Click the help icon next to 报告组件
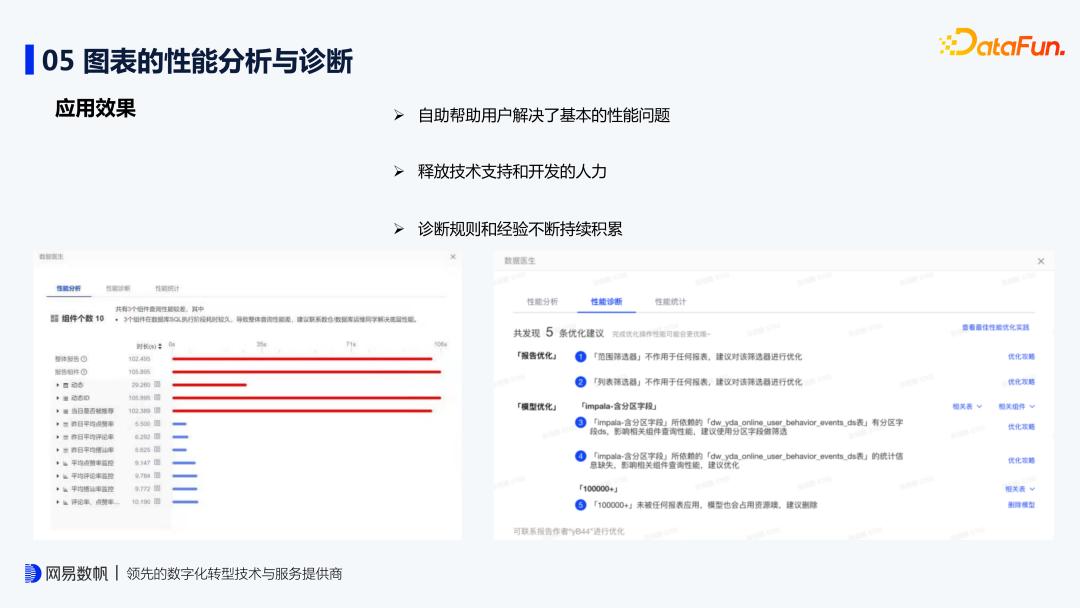 tap(83, 371)
